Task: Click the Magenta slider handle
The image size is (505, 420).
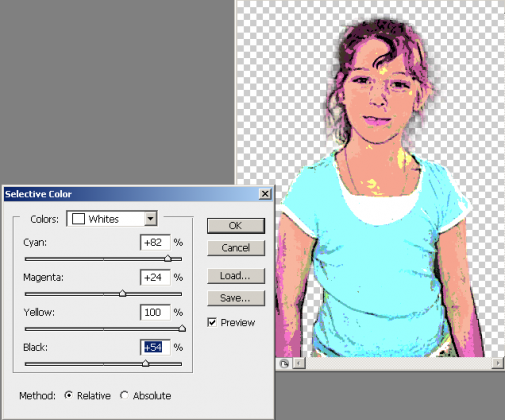Action: click(x=122, y=293)
